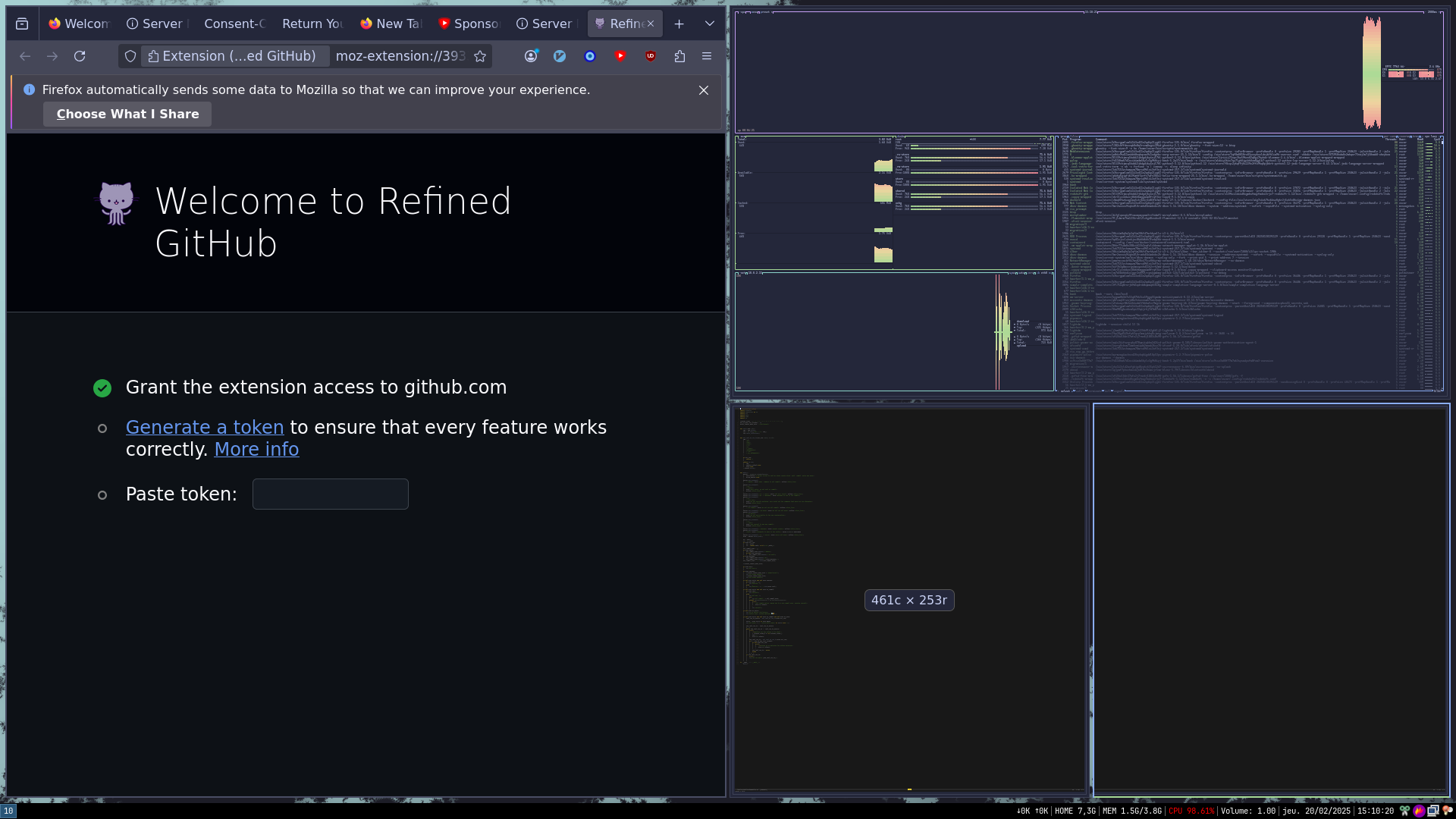Click 'Grant the extension access to github.com' text

(316, 388)
